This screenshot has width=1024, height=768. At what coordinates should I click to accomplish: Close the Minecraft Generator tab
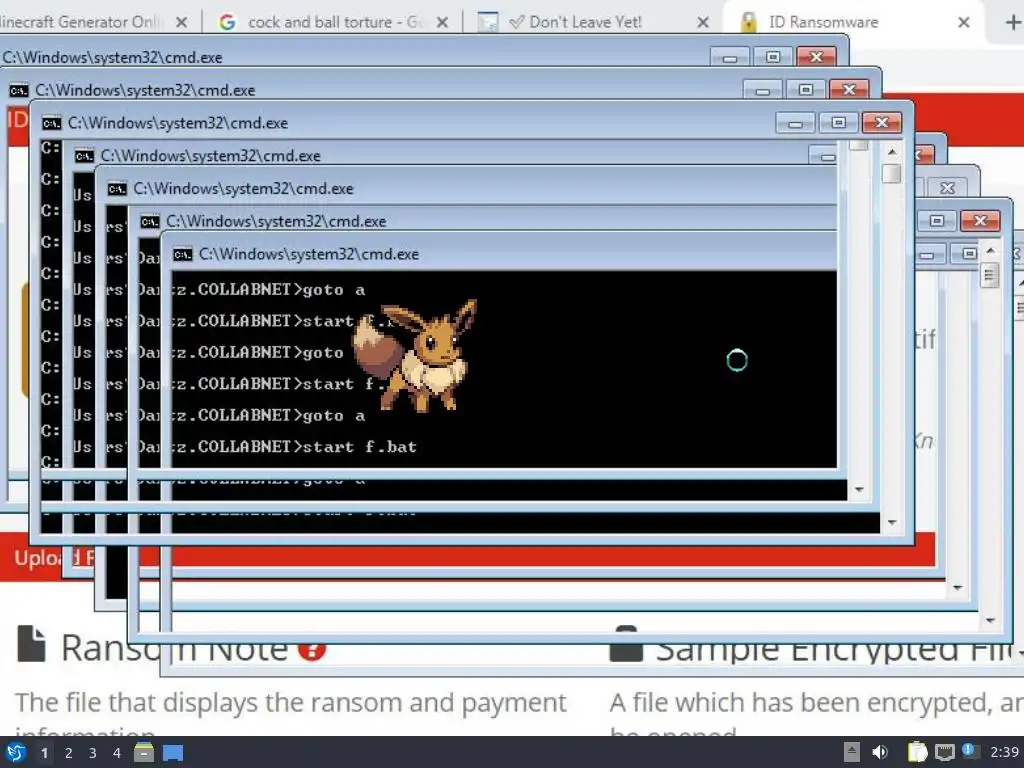point(182,22)
